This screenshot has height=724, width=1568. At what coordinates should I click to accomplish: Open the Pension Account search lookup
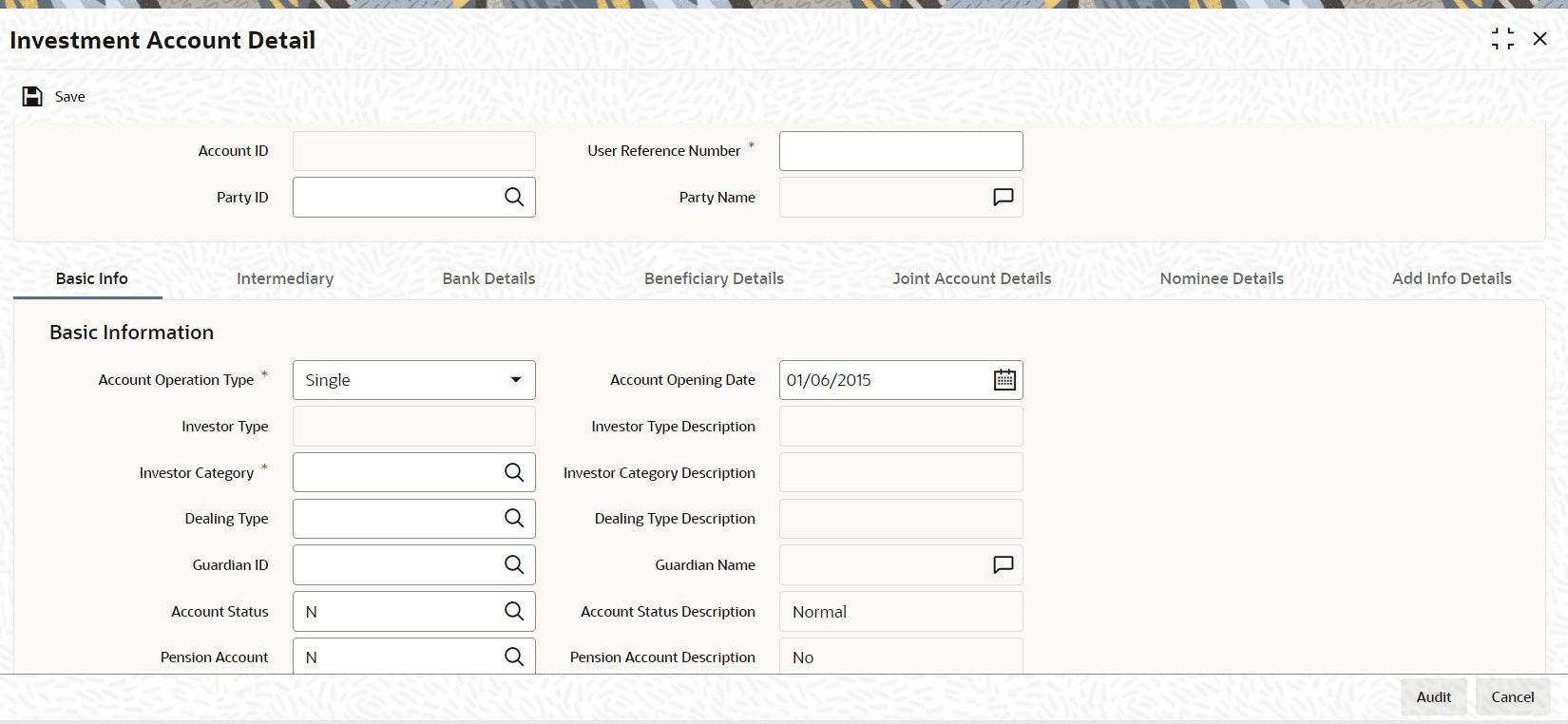point(514,657)
